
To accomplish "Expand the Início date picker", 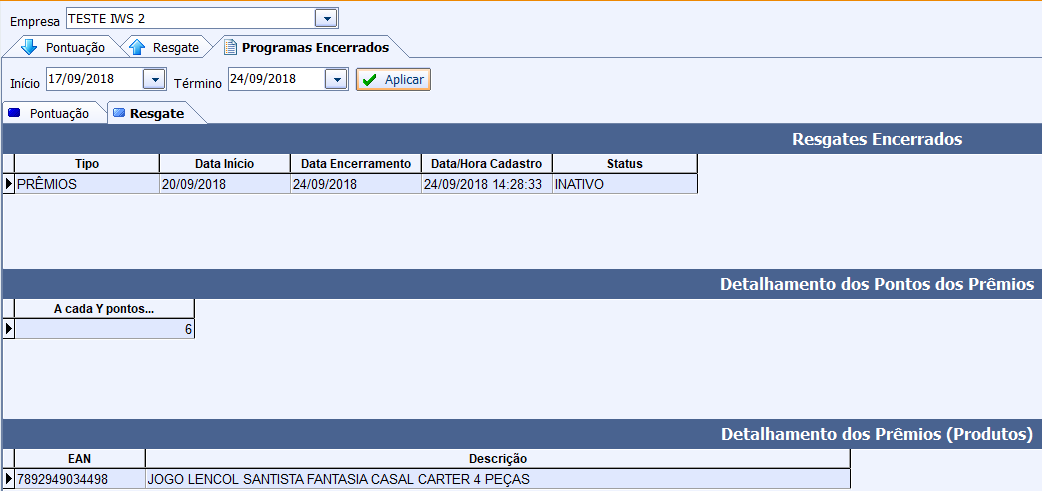I will click(x=154, y=79).
